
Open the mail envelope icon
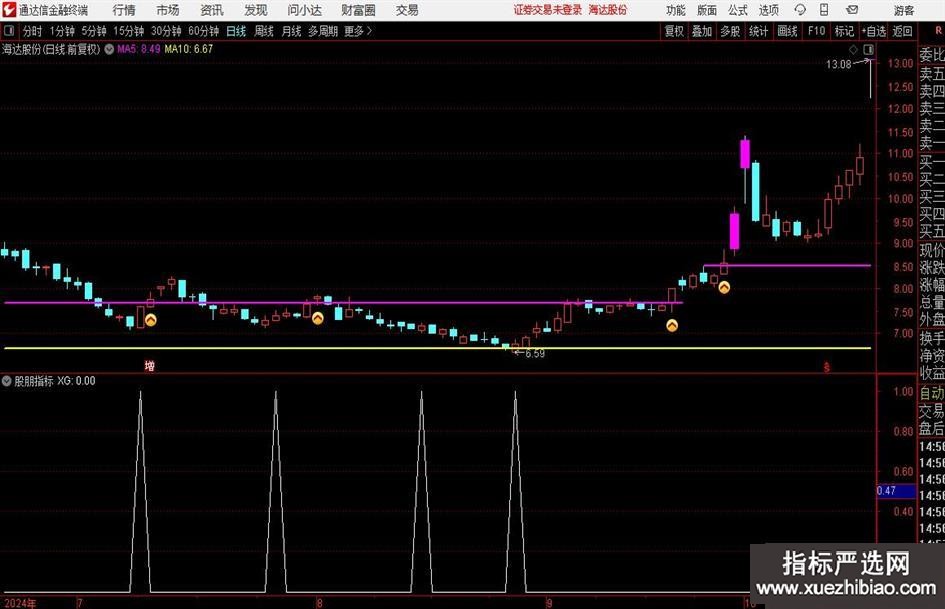pyautogui.click(x=852, y=10)
